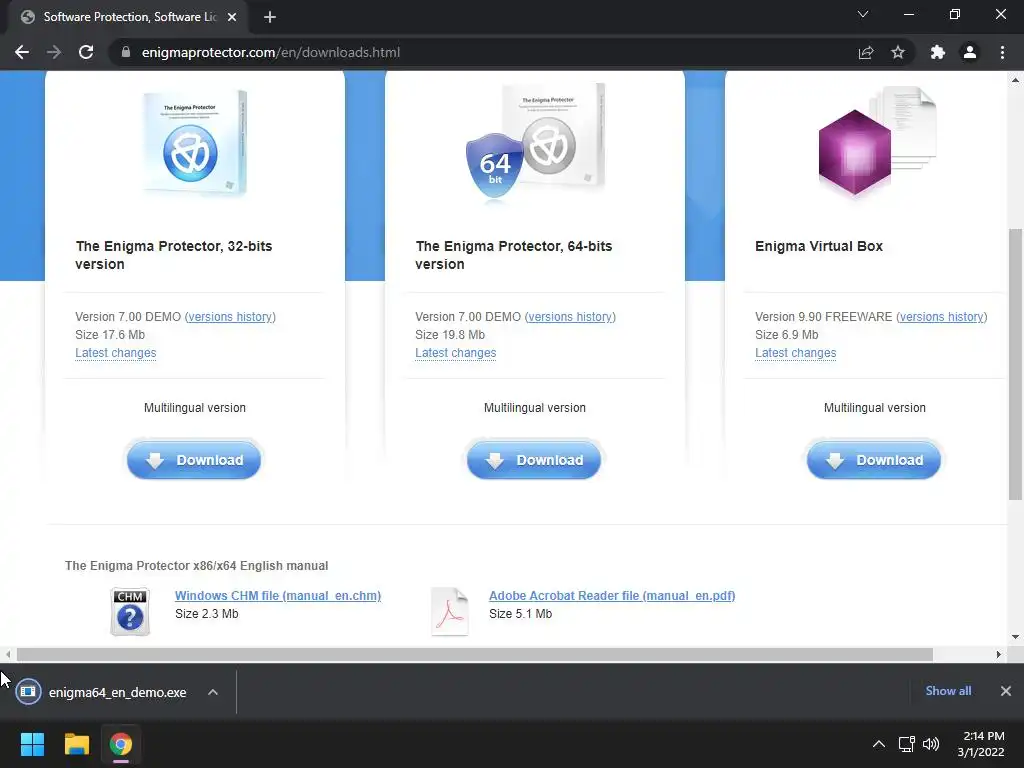Click the forward navigation arrow

(x=54, y=52)
